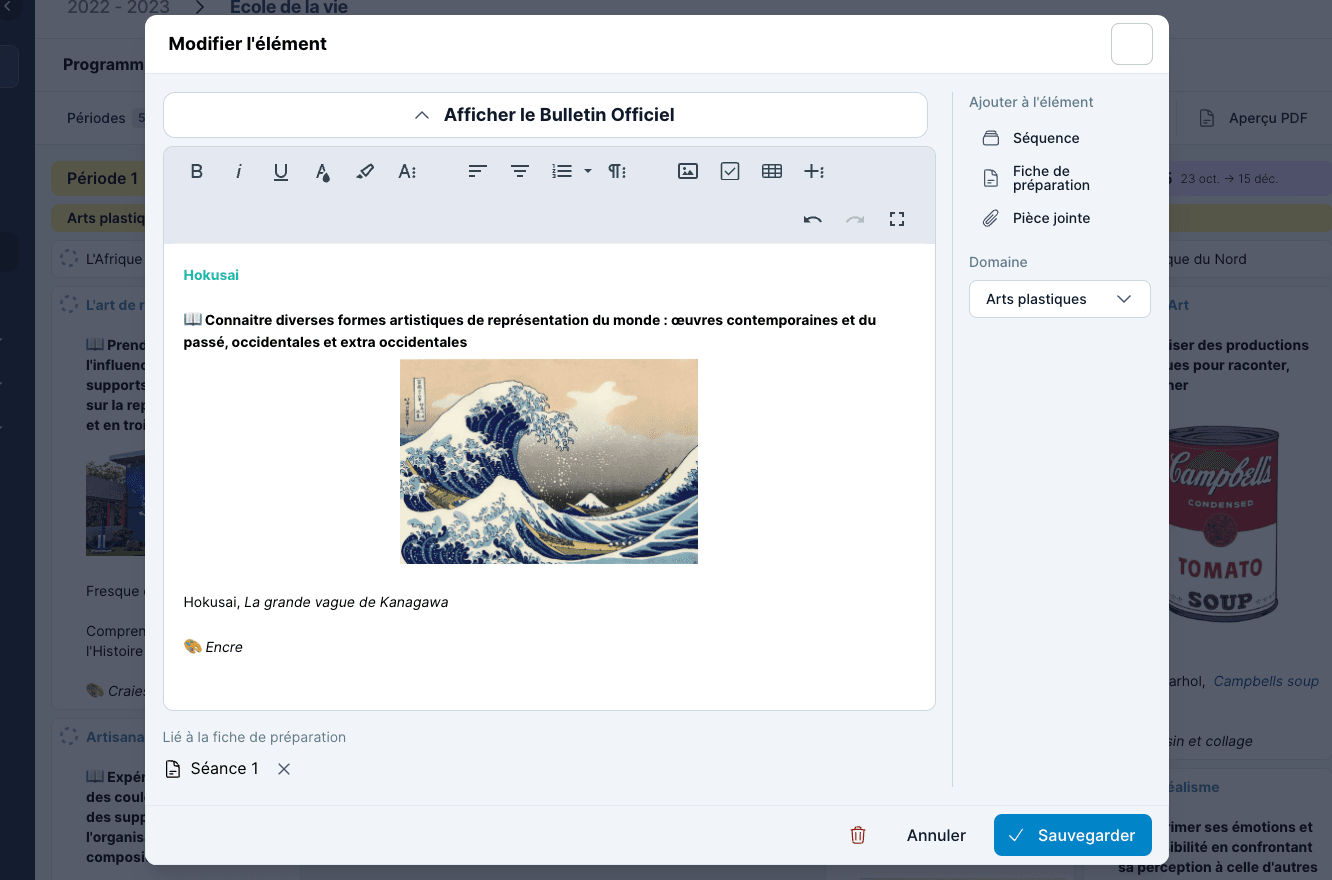The height and width of the screenshot is (880, 1332).
Task: Toggle bold formatting in the editor
Action: [x=197, y=171]
